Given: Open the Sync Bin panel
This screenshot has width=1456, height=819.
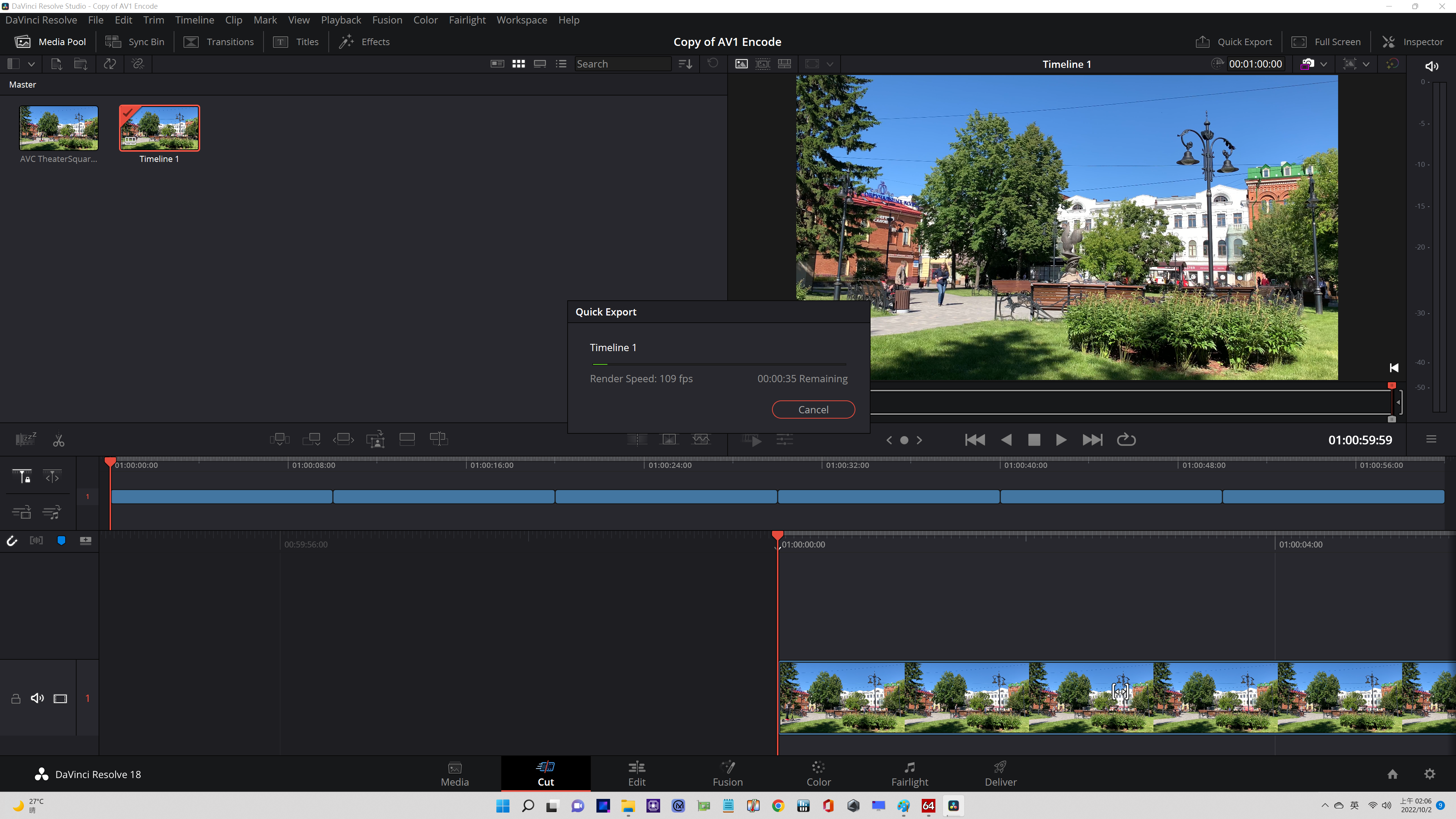Looking at the screenshot, I should coord(135,42).
